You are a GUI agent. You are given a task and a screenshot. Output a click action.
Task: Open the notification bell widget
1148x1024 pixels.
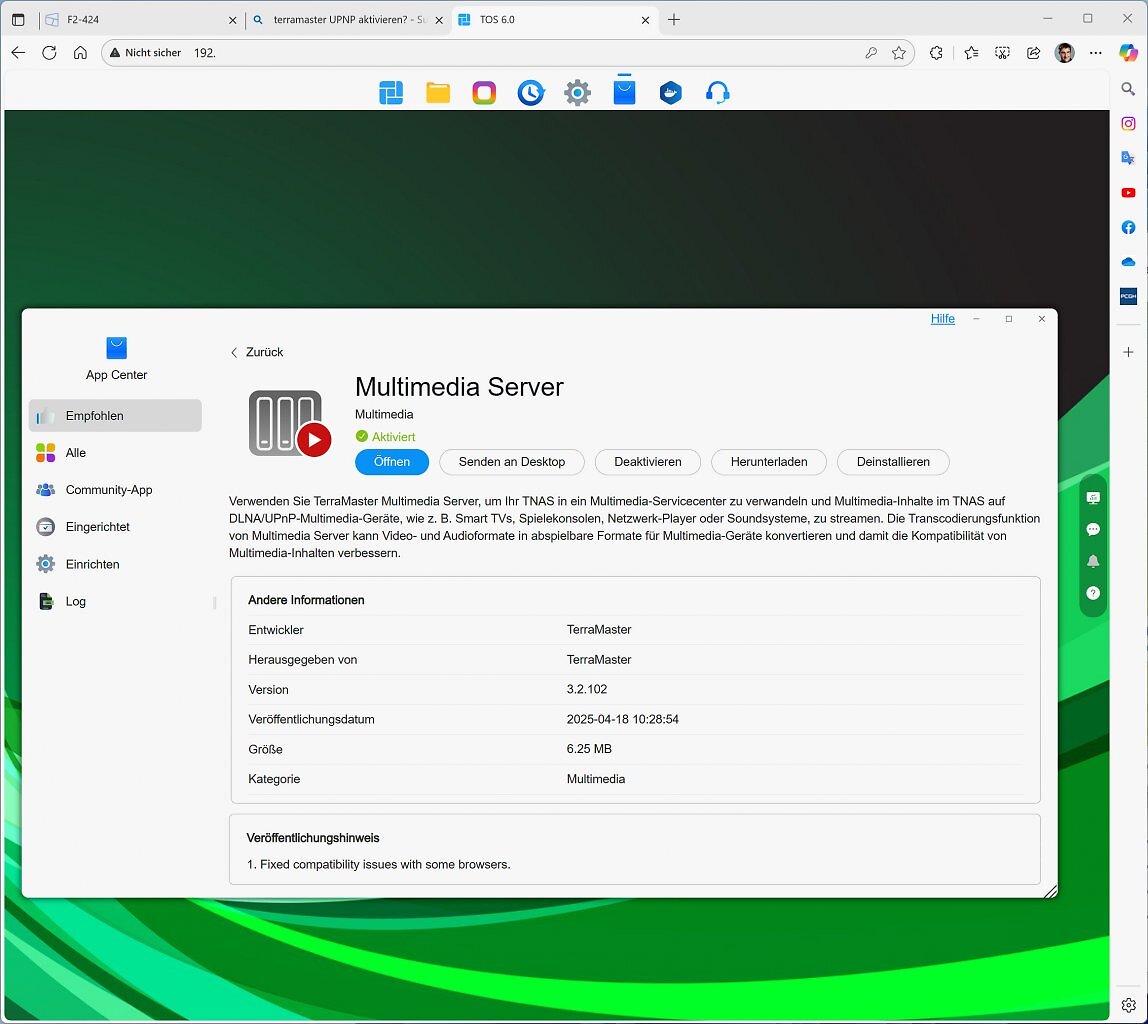point(1093,561)
